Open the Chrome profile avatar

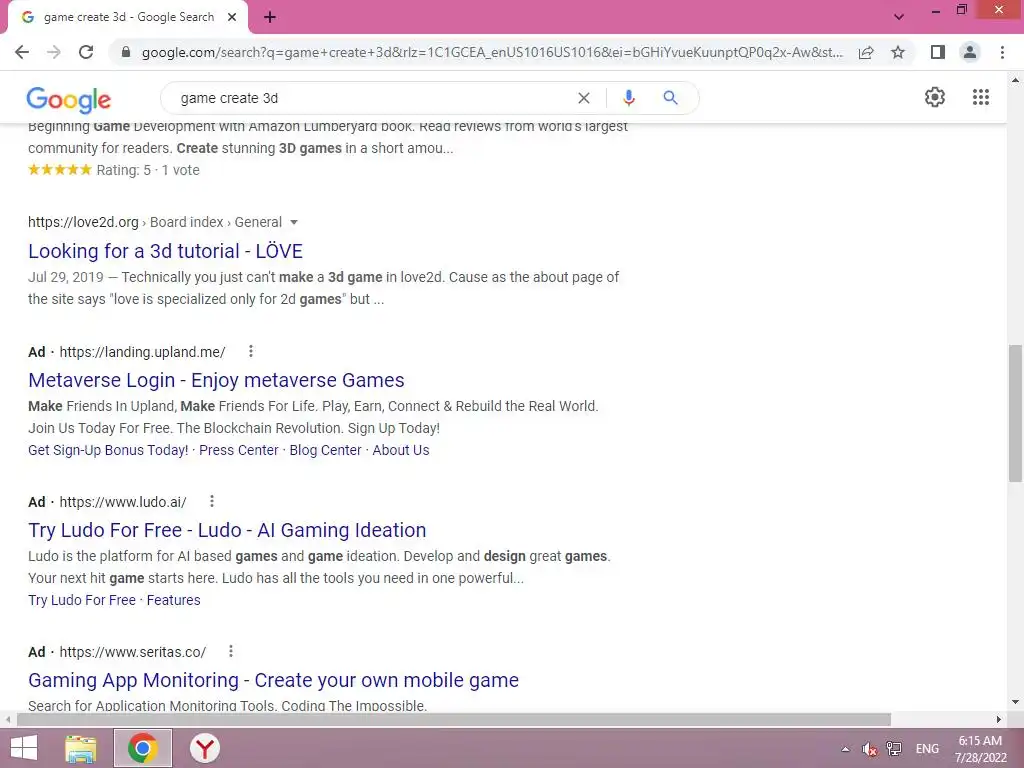970,52
